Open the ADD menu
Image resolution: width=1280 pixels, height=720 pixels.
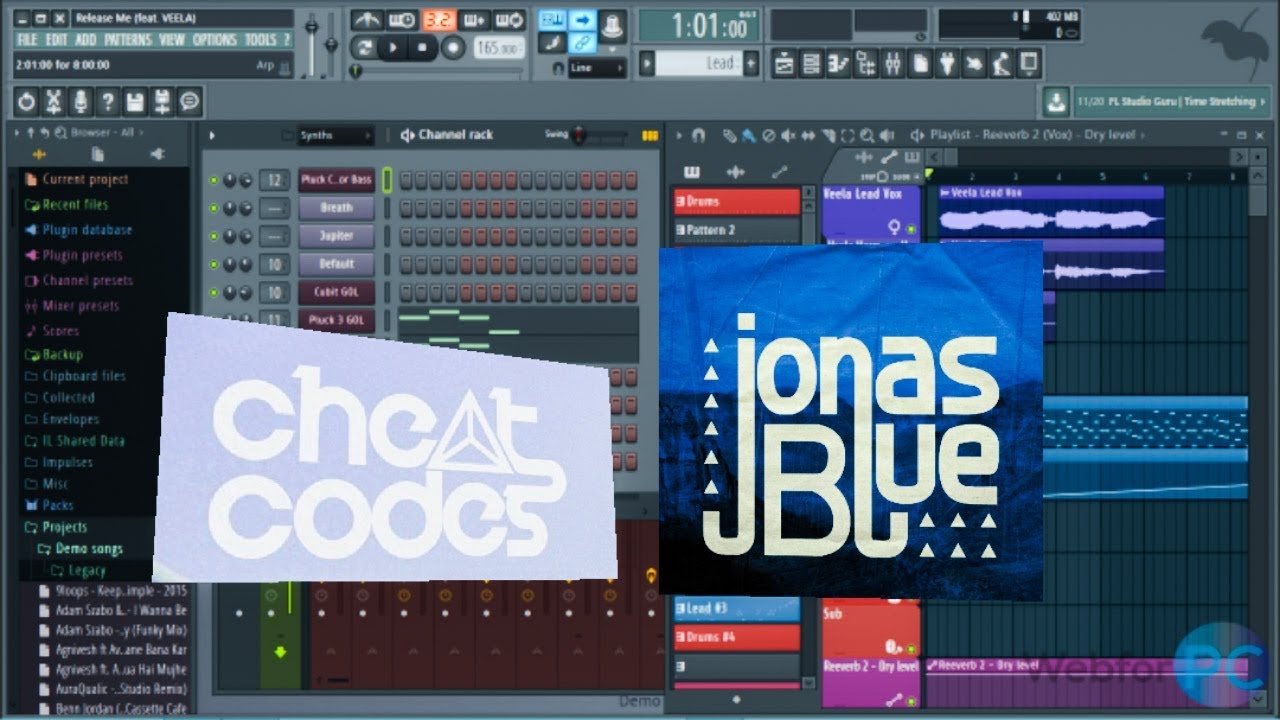[86, 40]
